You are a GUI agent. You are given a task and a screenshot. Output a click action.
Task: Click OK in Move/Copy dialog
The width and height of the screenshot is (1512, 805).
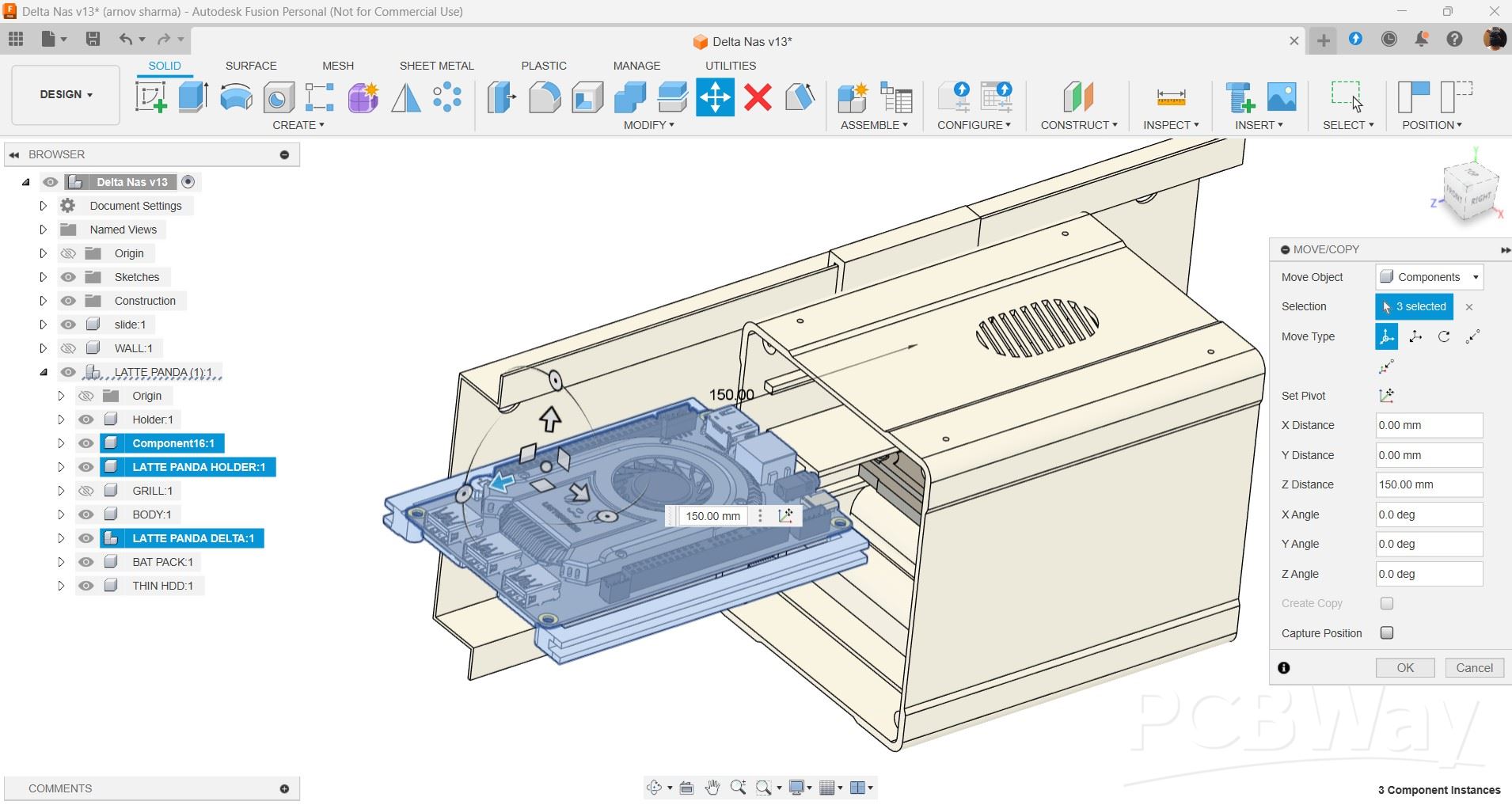click(1404, 668)
